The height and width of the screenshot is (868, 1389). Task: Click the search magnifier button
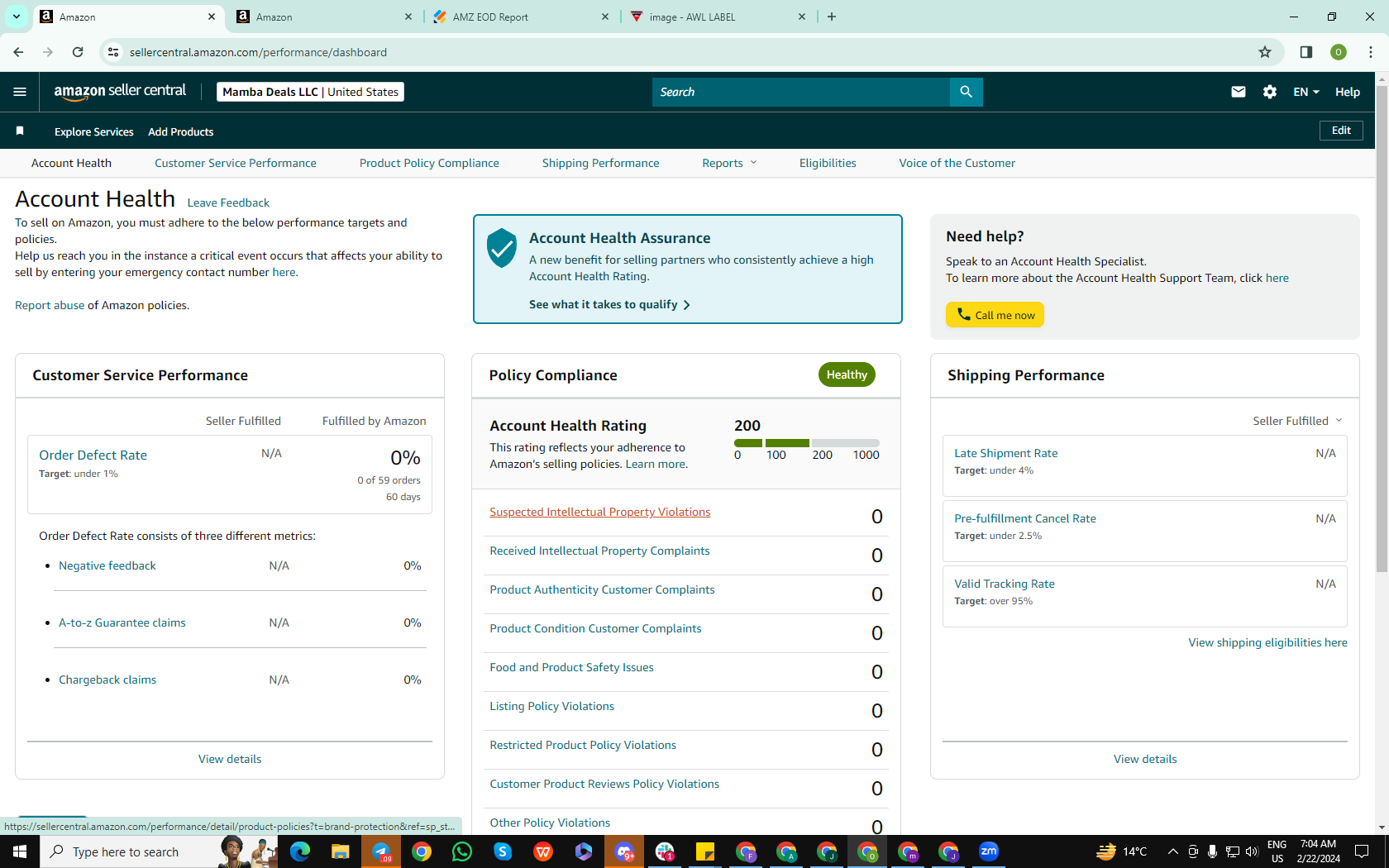tap(966, 92)
